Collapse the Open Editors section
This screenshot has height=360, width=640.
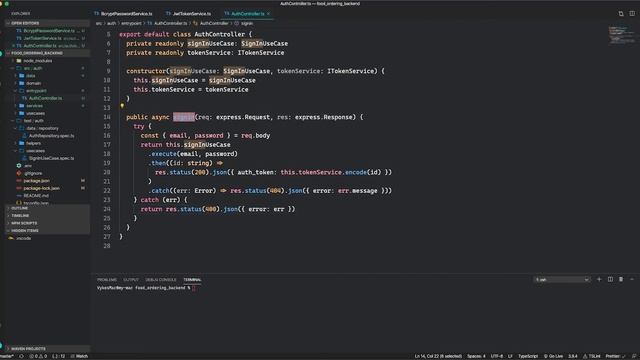(47, 23)
